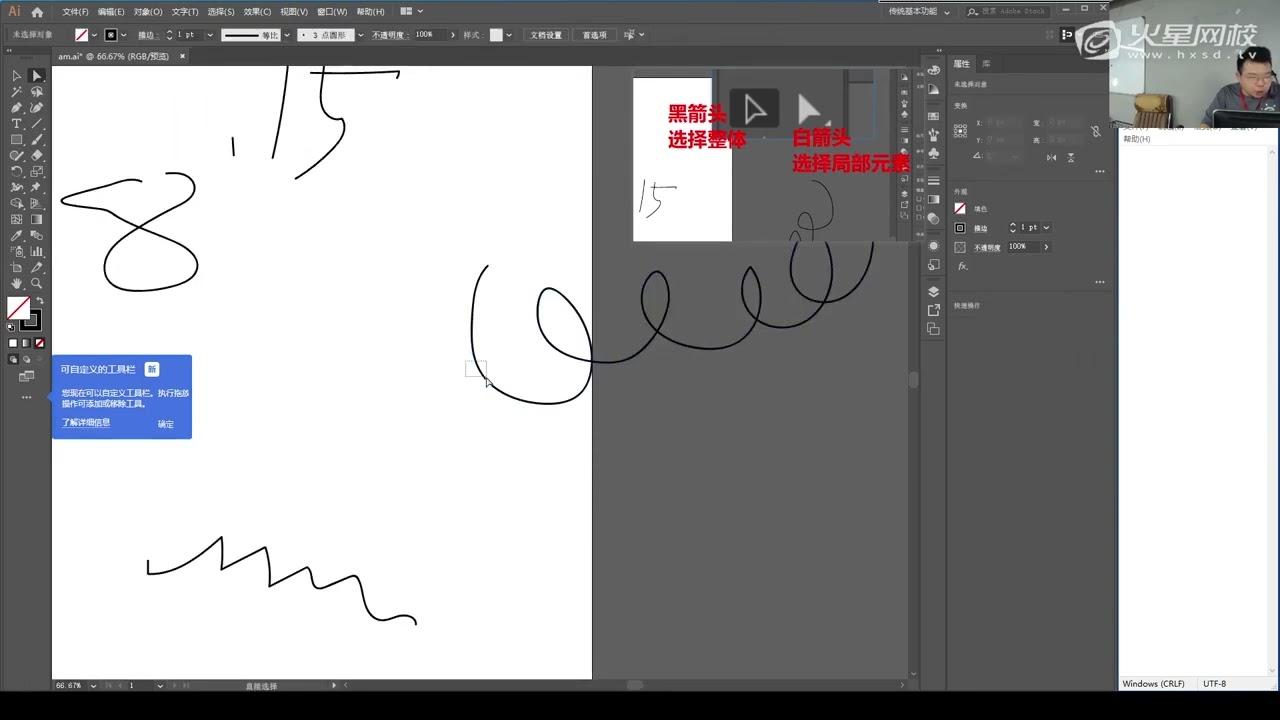This screenshot has height=720, width=1280.
Task: Select the Scale tool
Action: coord(37,172)
